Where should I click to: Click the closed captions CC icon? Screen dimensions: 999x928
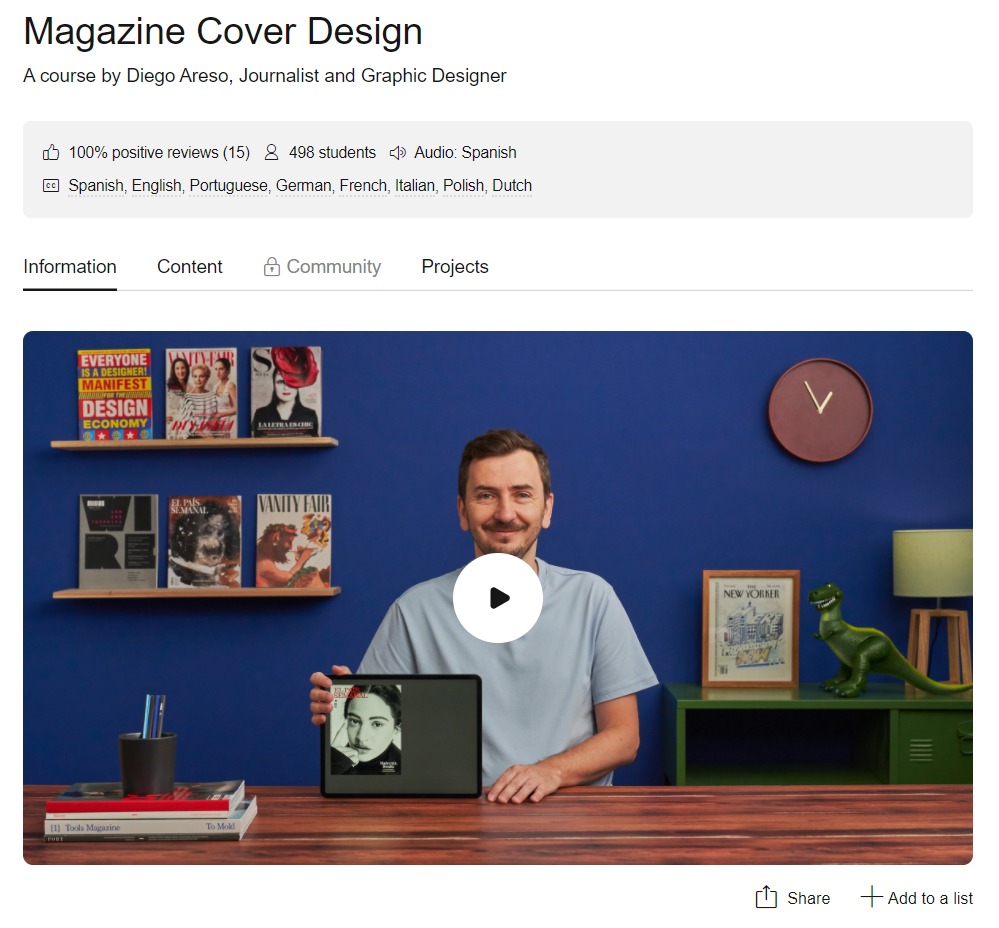[x=51, y=186]
